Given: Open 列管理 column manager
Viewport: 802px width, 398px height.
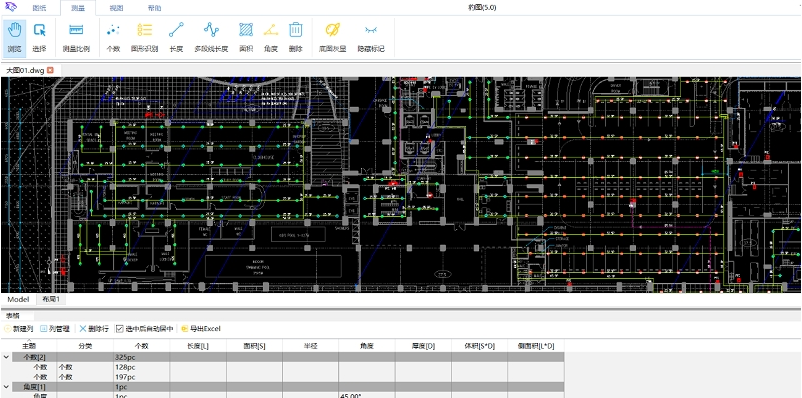Looking at the screenshot, I should 55,328.
